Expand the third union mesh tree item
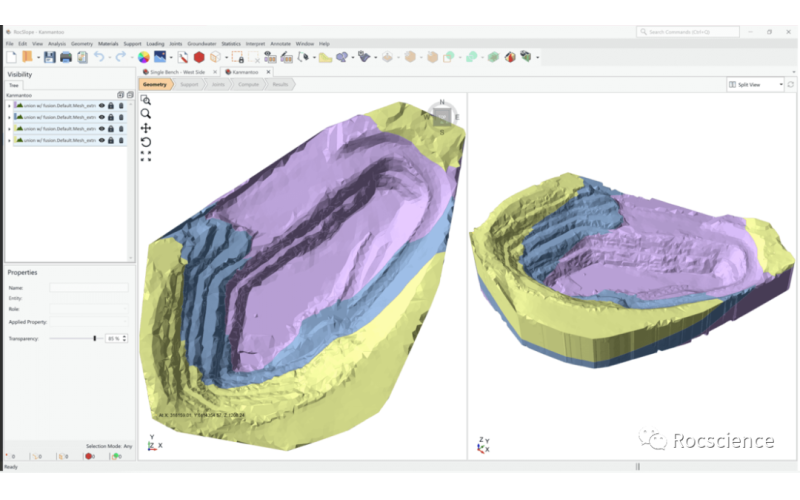This screenshot has width=800, height=500. pyautogui.click(x=9, y=129)
